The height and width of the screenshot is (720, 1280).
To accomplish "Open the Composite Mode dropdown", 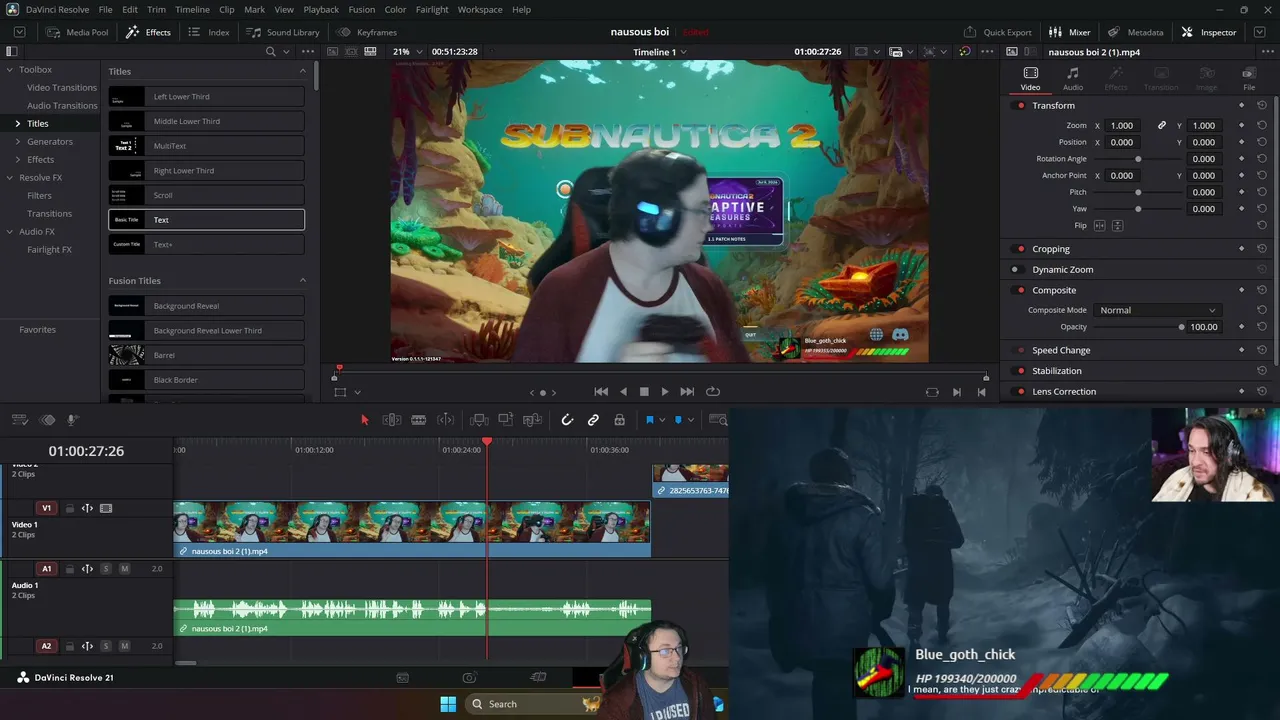I will click(x=1156, y=310).
